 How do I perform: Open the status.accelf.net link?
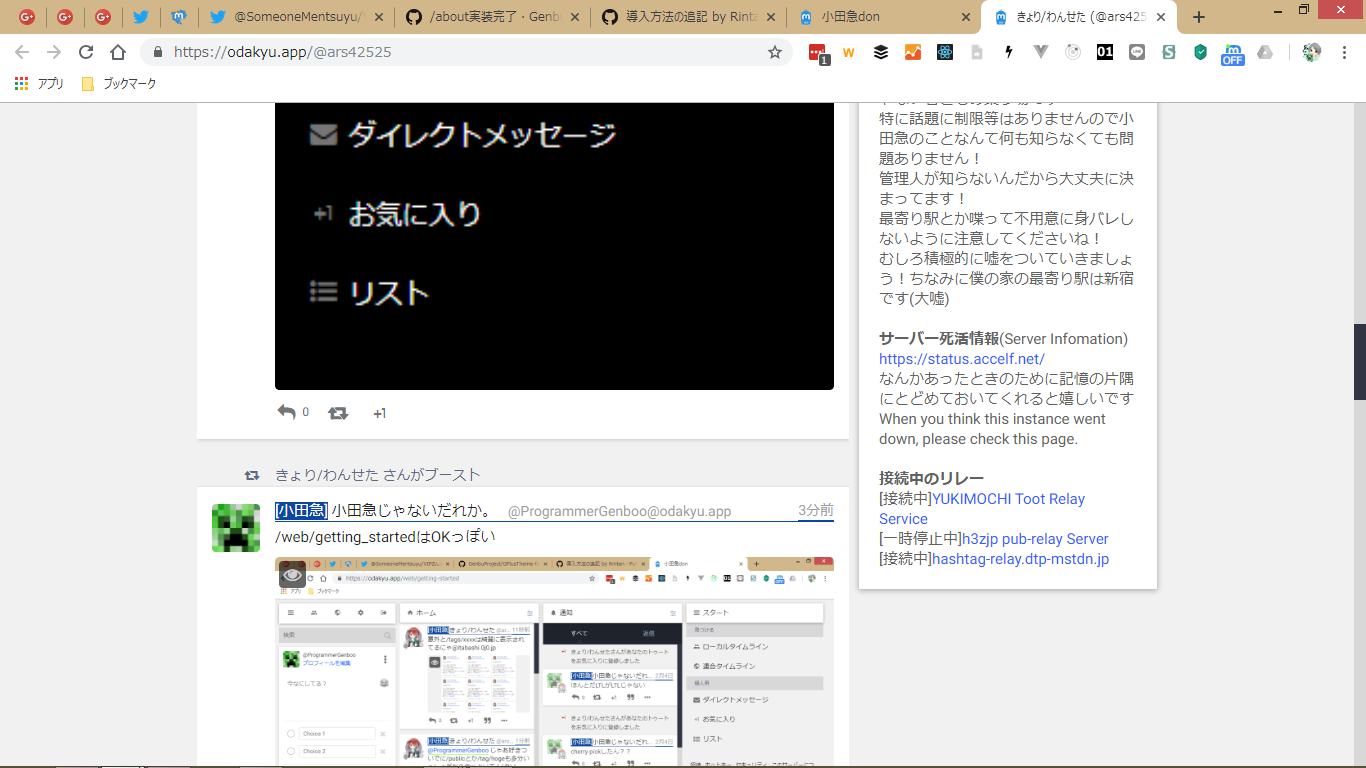pos(962,358)
